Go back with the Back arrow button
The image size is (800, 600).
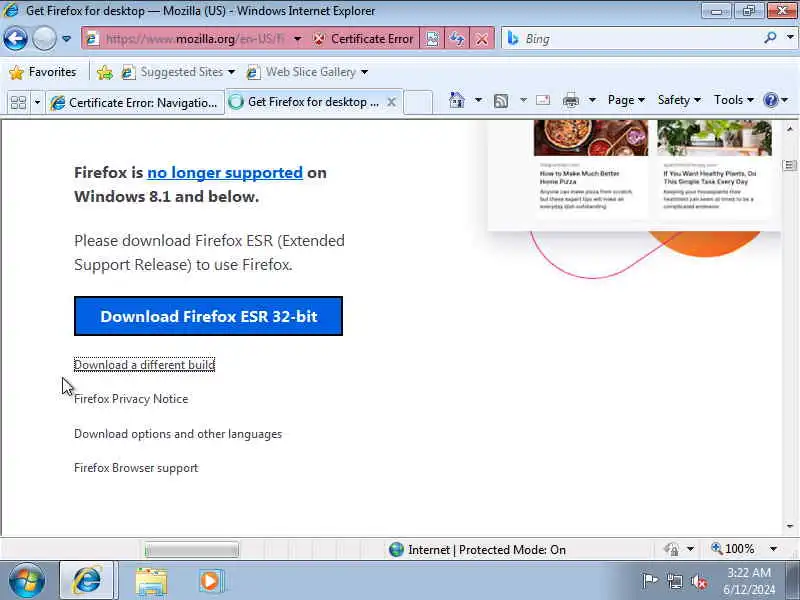tap(15, 38)
